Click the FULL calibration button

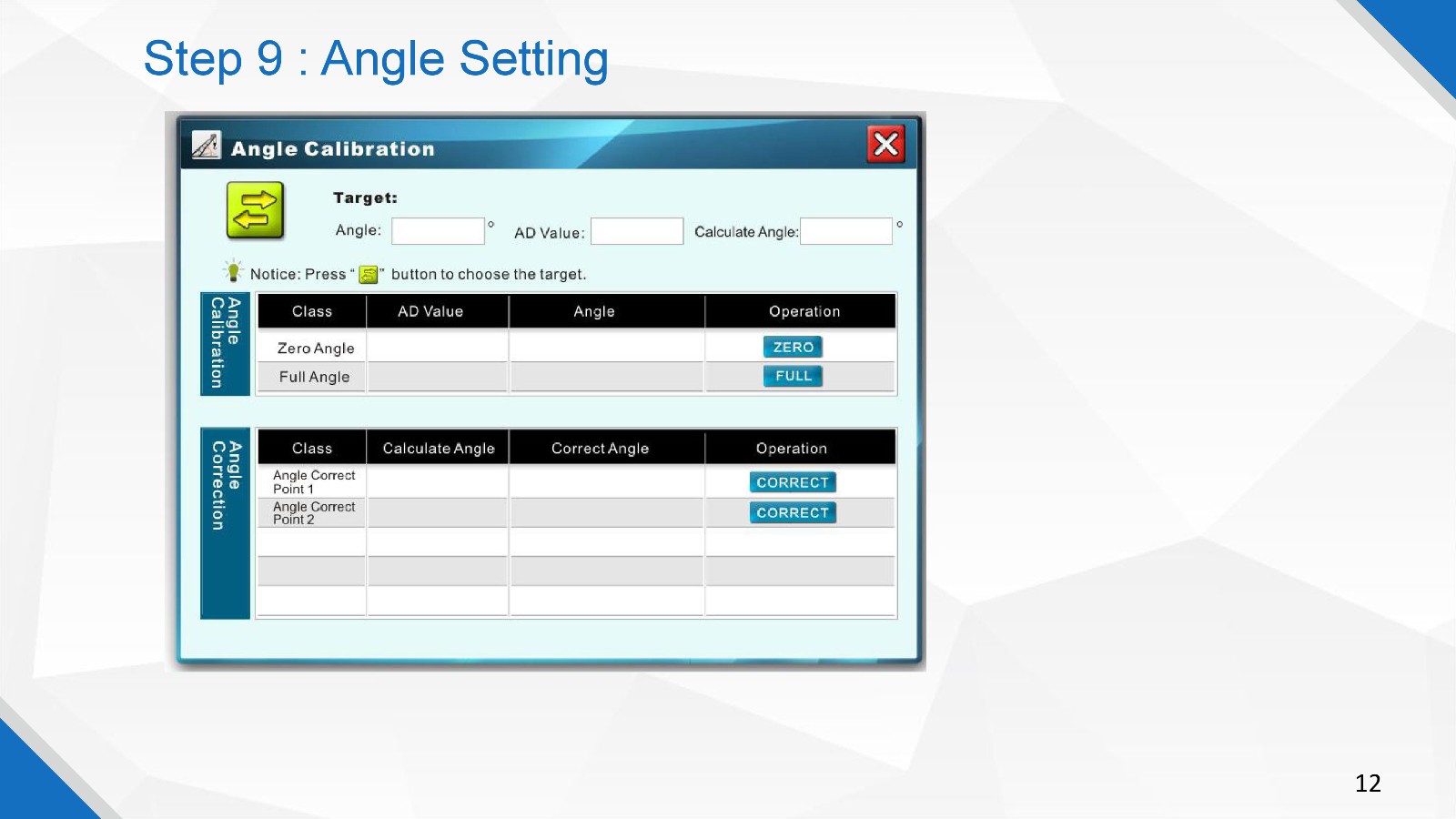(793, 376)
